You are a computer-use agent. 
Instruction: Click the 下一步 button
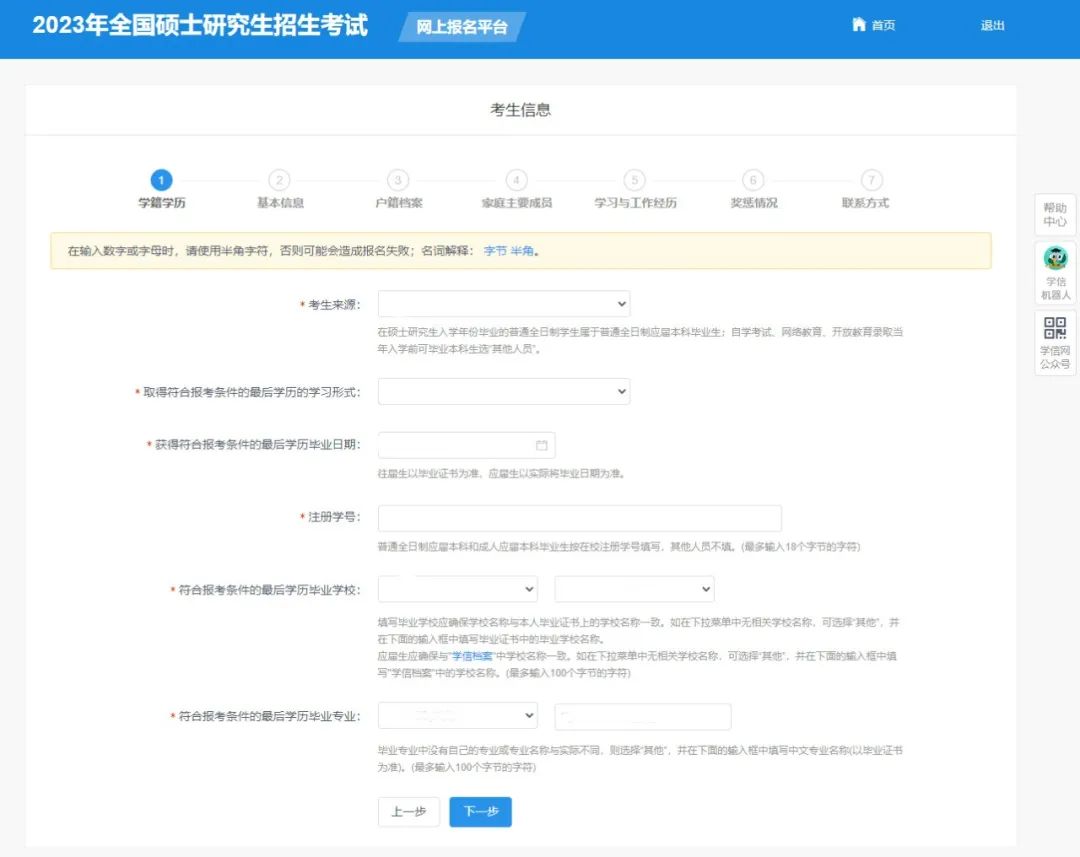[480, 812]
